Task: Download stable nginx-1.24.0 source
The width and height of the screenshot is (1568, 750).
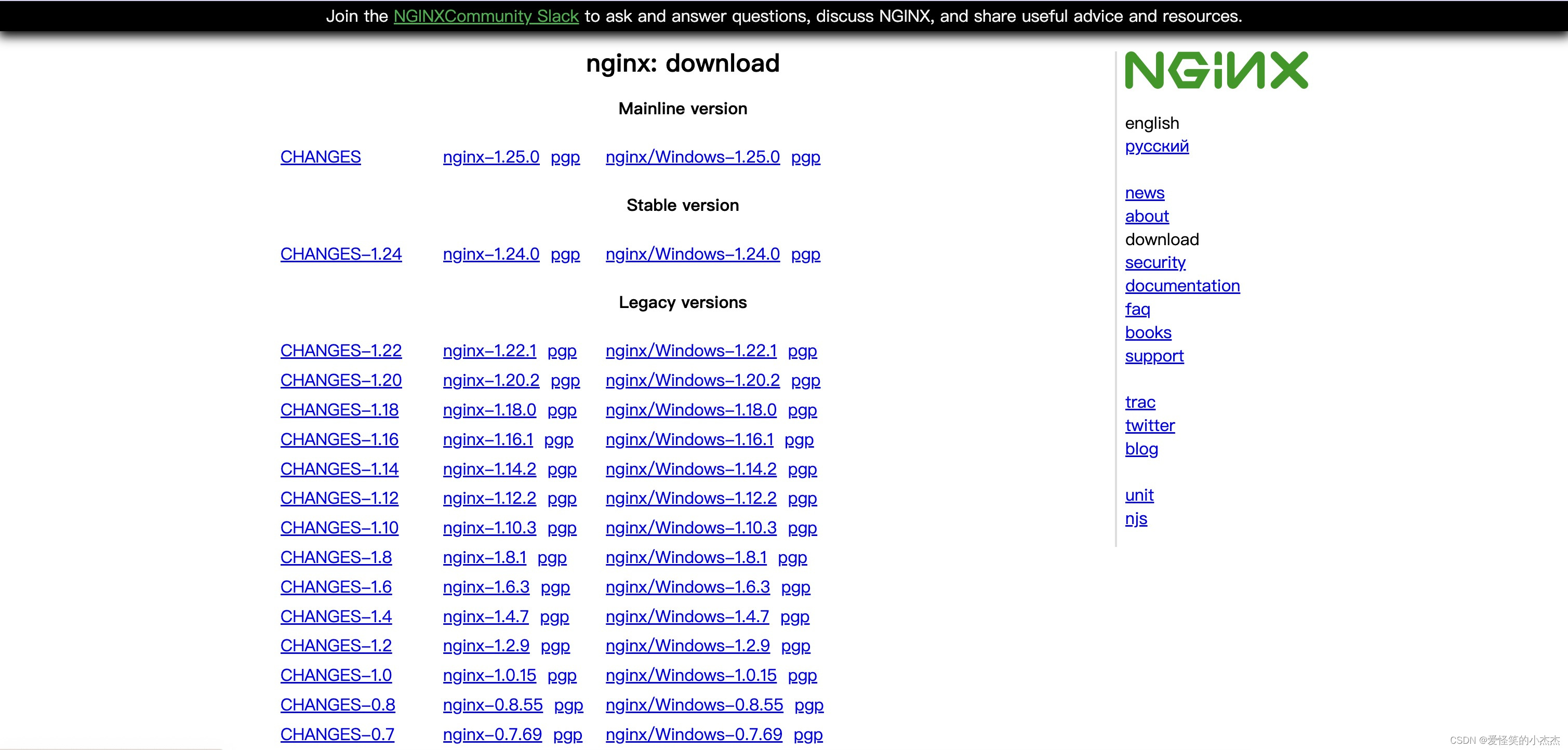Action: click(490, 255)
